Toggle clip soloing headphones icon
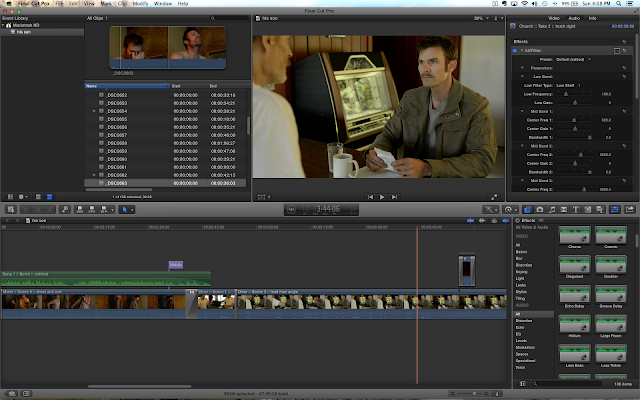The image size is (640, 400). [x=494, y=220]
